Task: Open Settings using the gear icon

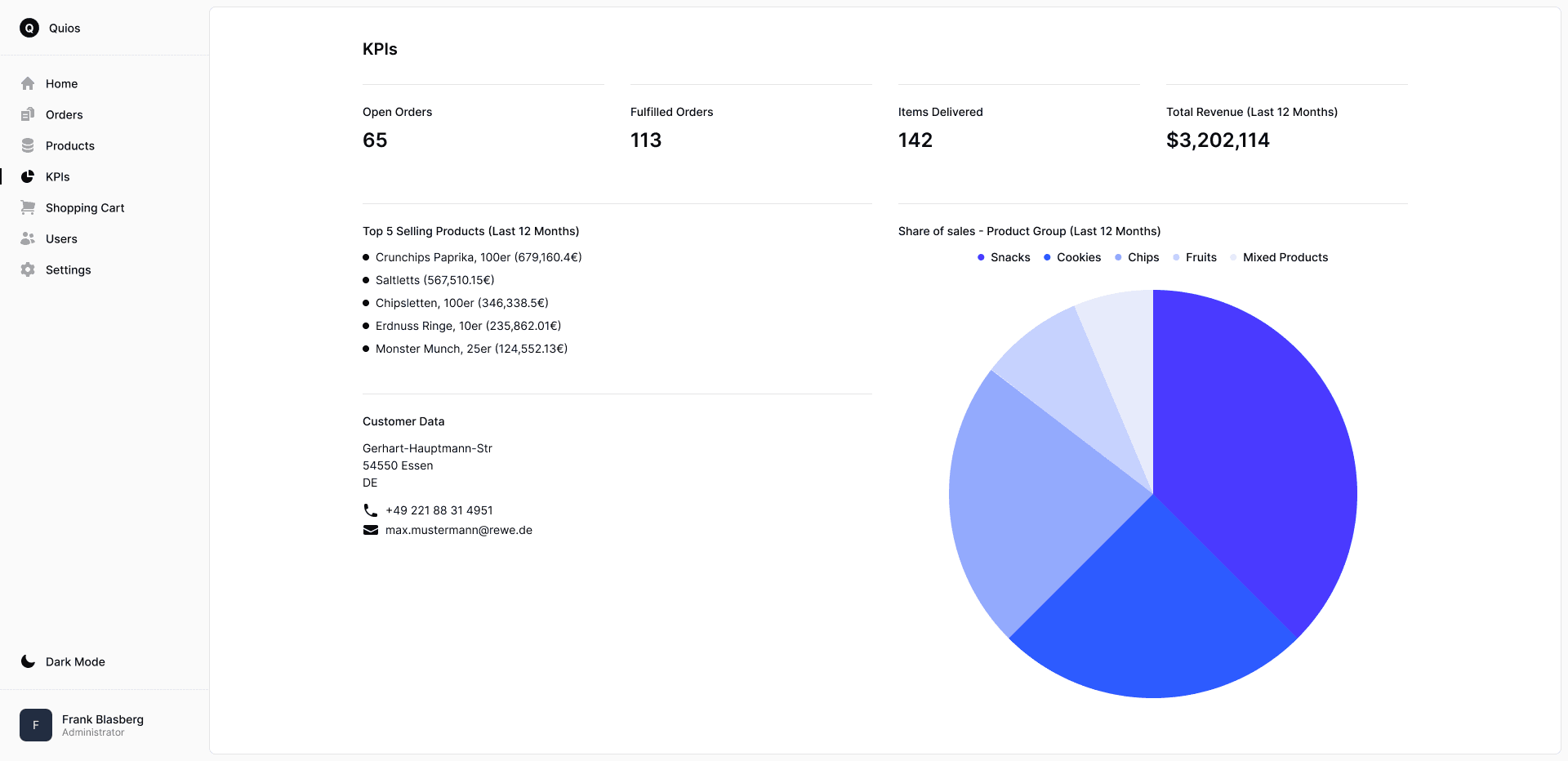Action: click(x=28, y=269)
